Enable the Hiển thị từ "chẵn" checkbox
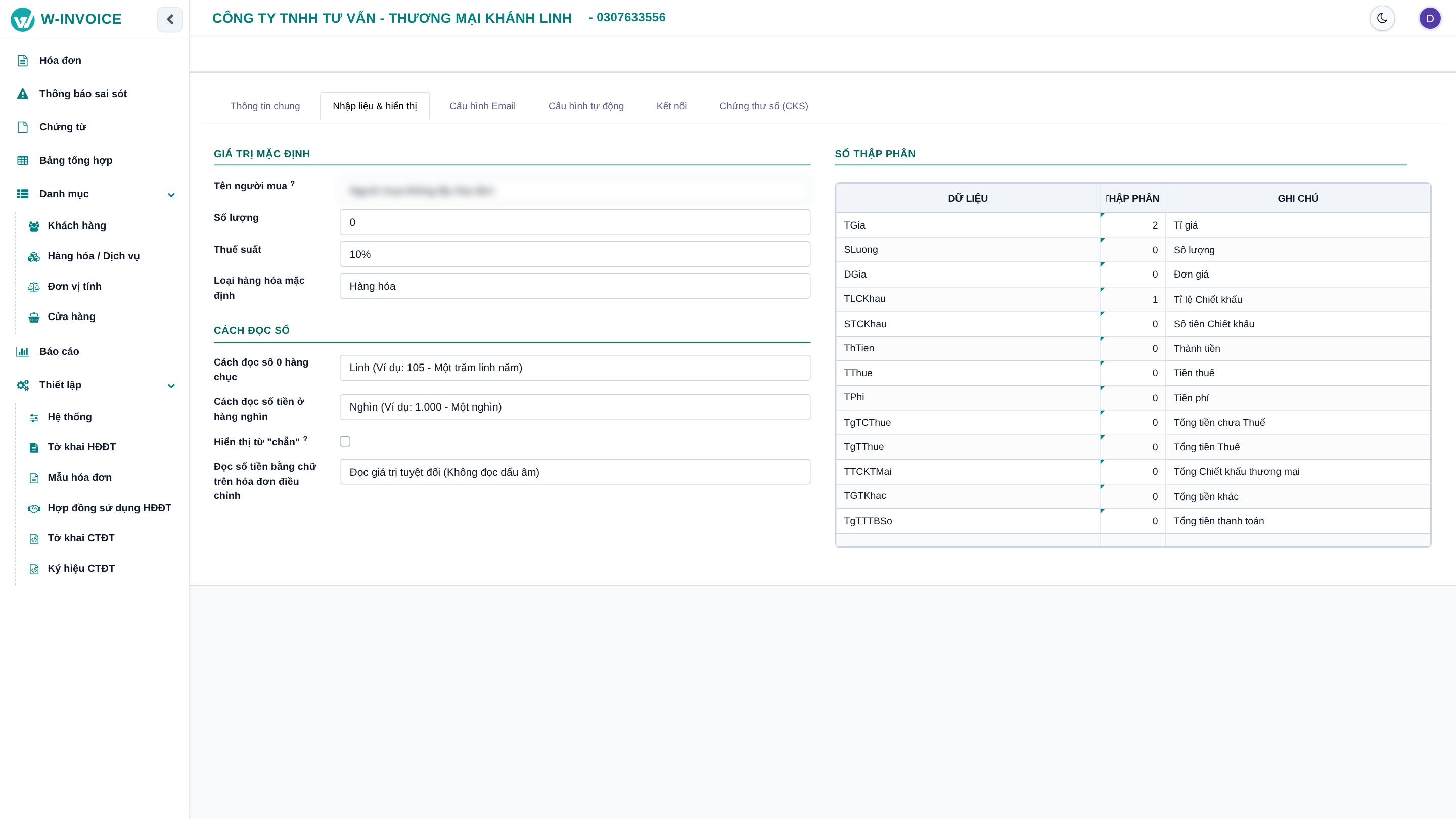The height and width of the screenshot is (819, 1456). tap(345, 441)
